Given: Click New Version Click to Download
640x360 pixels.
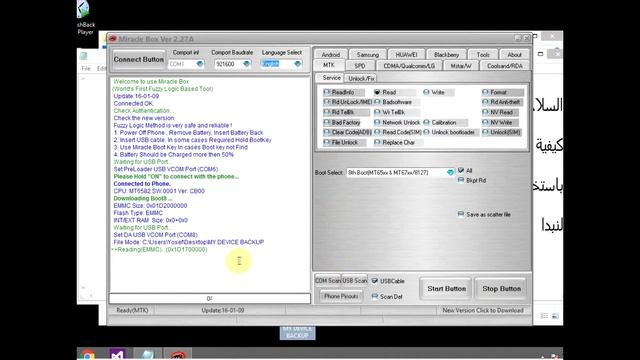Looking at the screenshot, I should [x=483, y=310].
